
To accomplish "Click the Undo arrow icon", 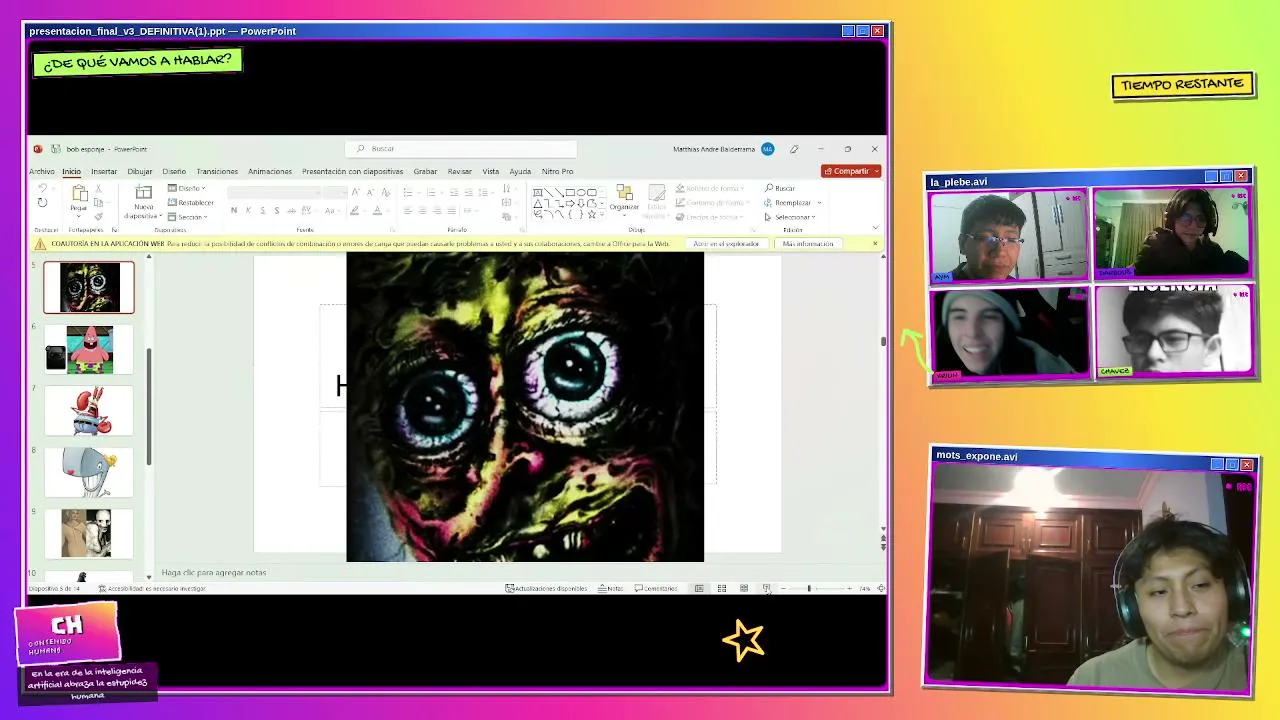I will pos(42,188).
